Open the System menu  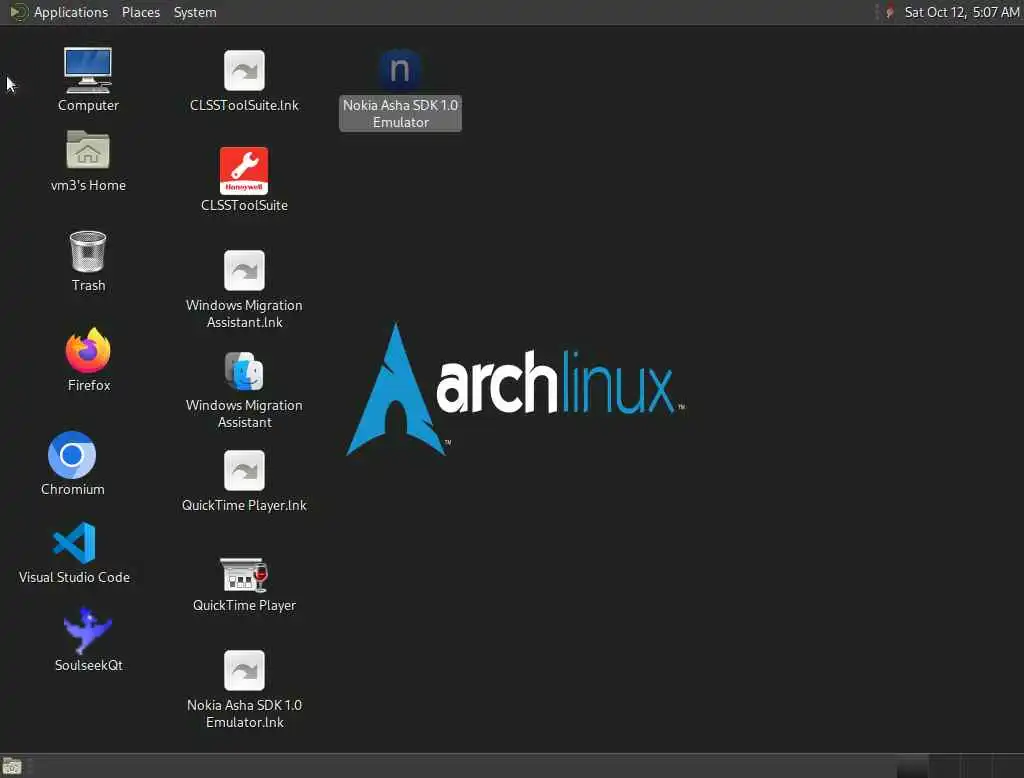point(195,12)
